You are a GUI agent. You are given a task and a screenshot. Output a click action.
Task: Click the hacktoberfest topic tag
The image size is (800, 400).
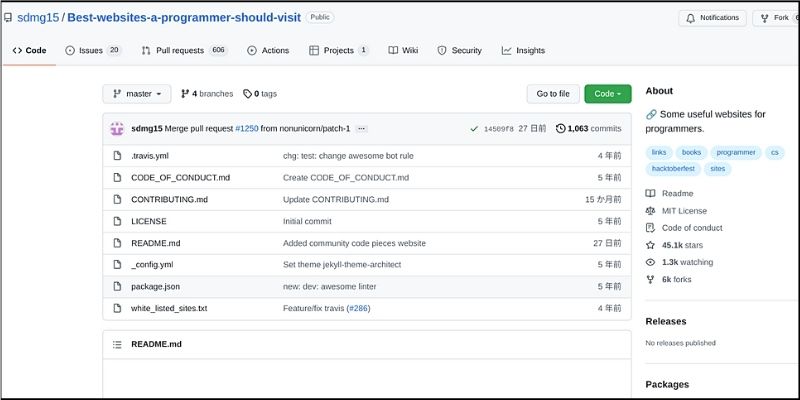[x=673, y=169]
